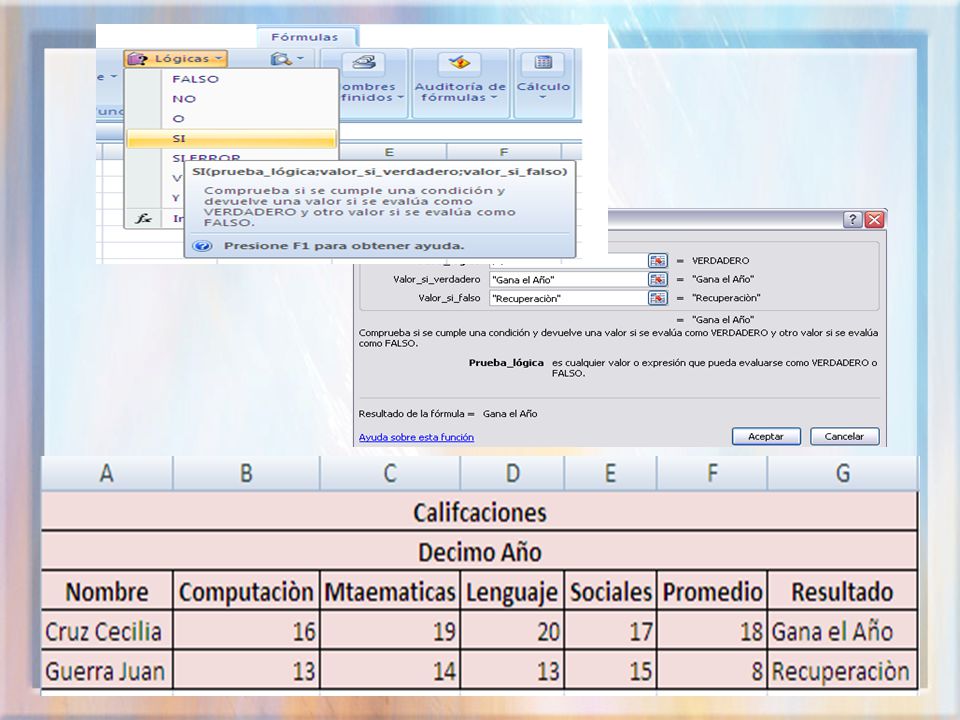Screen dimensions: 960x720
Task: Select Cruz Cecilia's Mtaematicas score 19
Action: (390, 631)
